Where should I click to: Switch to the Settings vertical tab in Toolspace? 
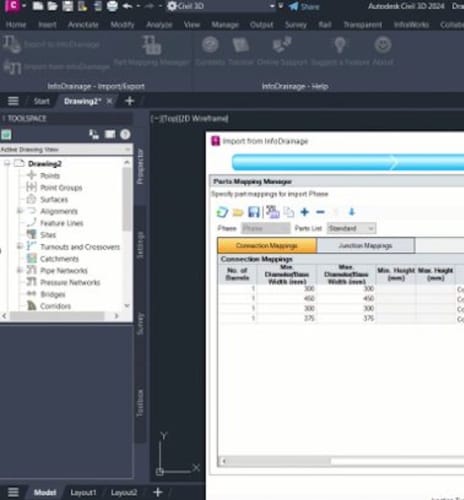140,245
